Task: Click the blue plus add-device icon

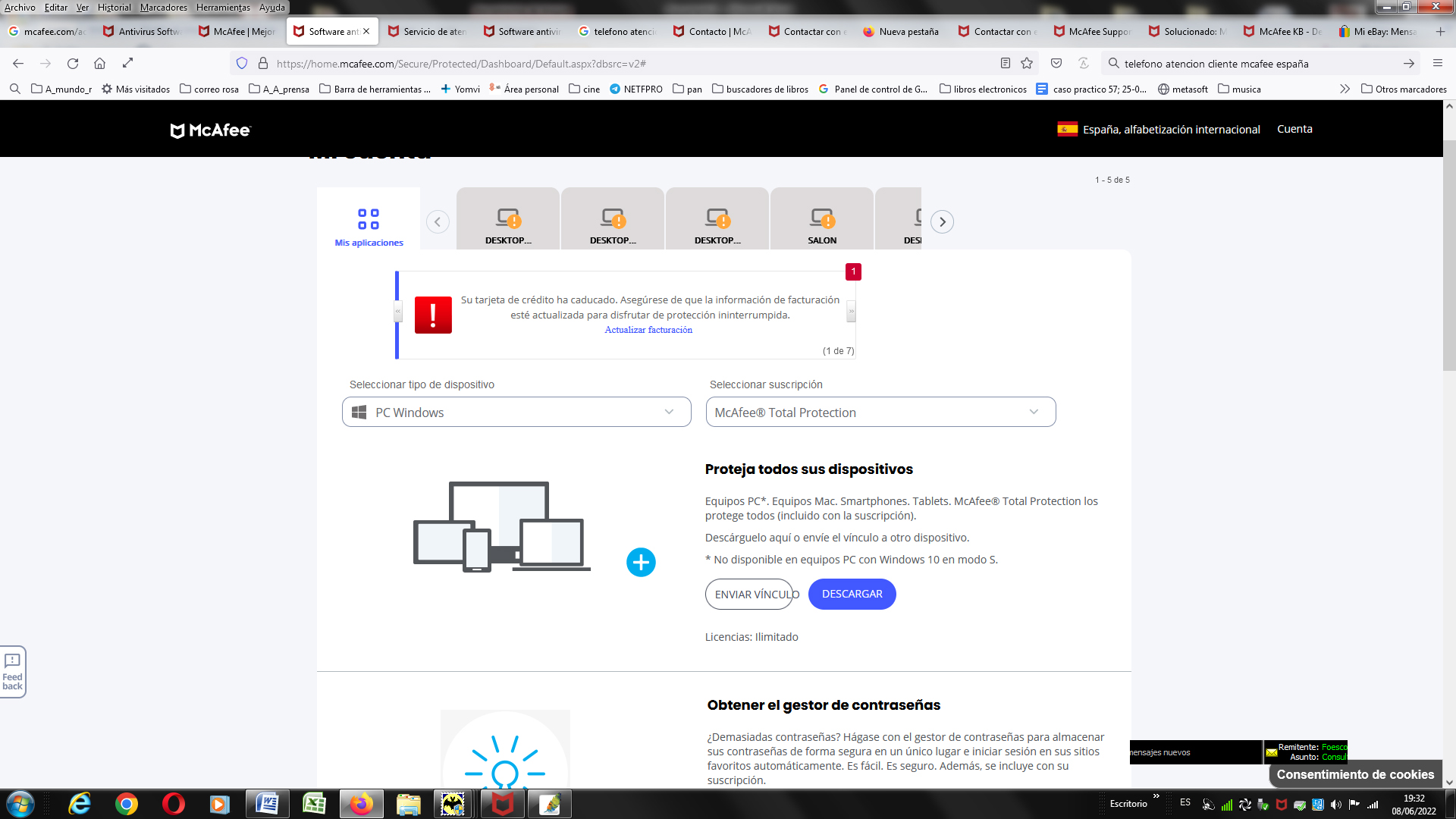Action: (641, 563)
